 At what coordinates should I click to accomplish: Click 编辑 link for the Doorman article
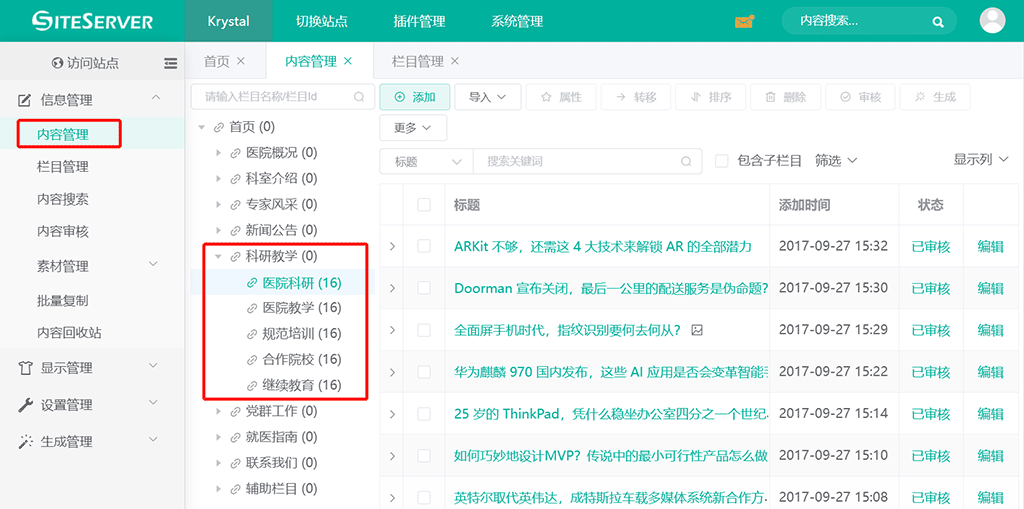pos(990,288)
